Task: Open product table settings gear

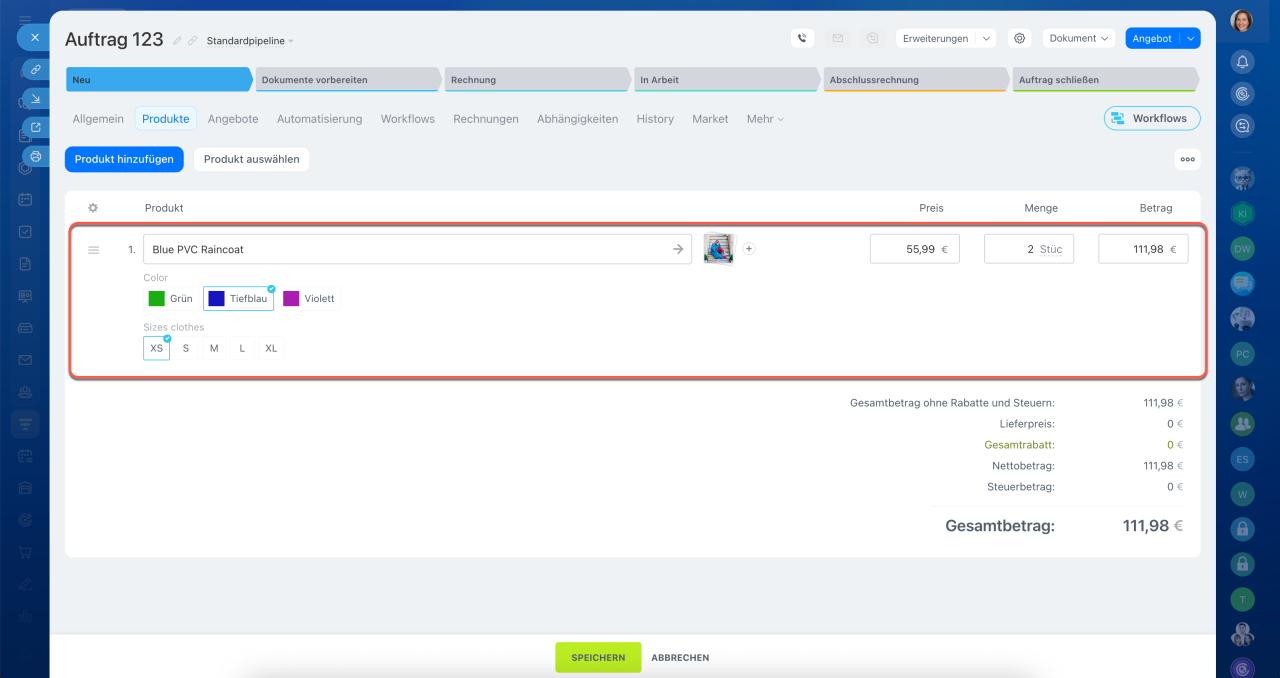Action: (x=93, y=208)
